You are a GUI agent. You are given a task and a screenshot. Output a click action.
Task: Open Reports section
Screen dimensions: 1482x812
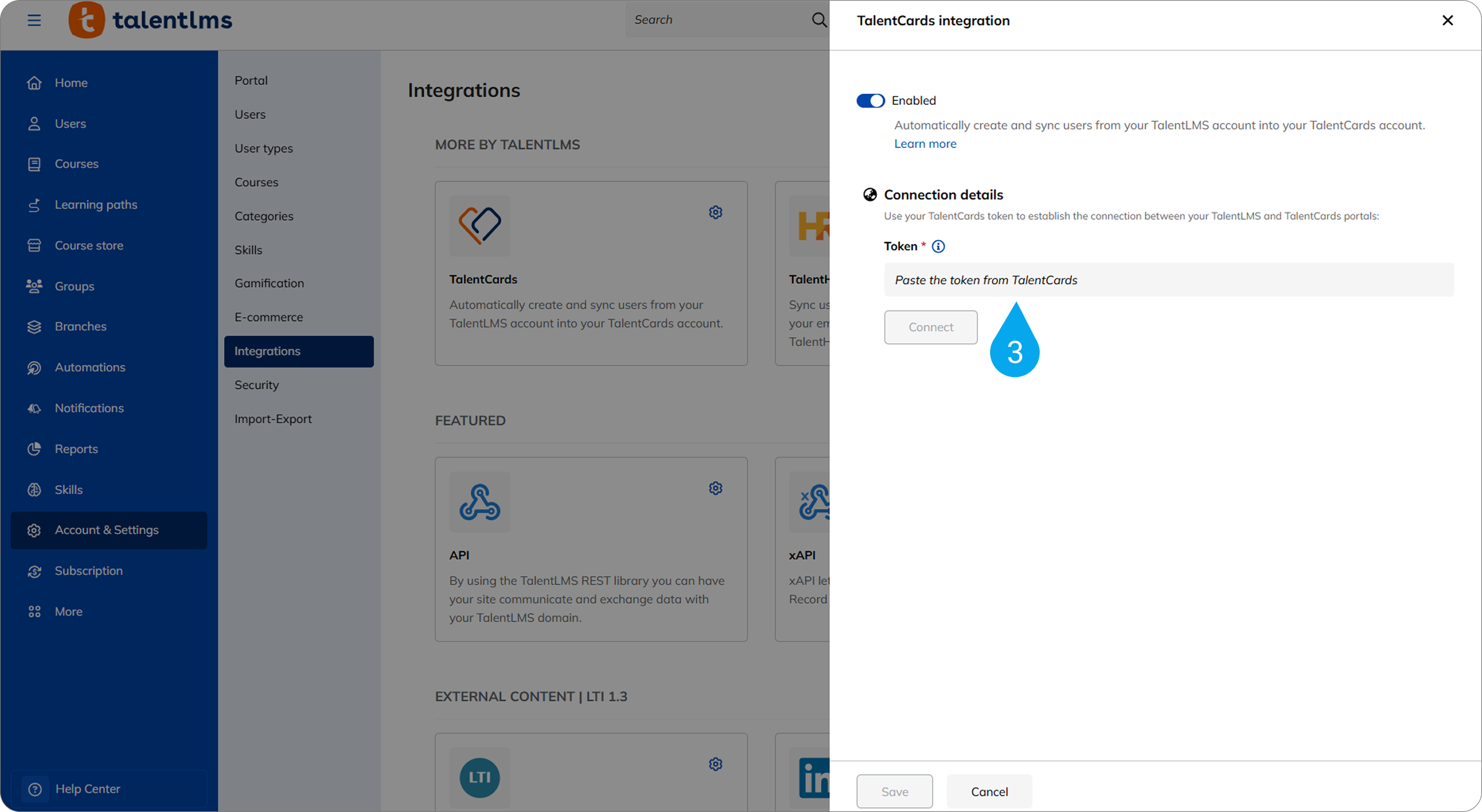[109, 449]
